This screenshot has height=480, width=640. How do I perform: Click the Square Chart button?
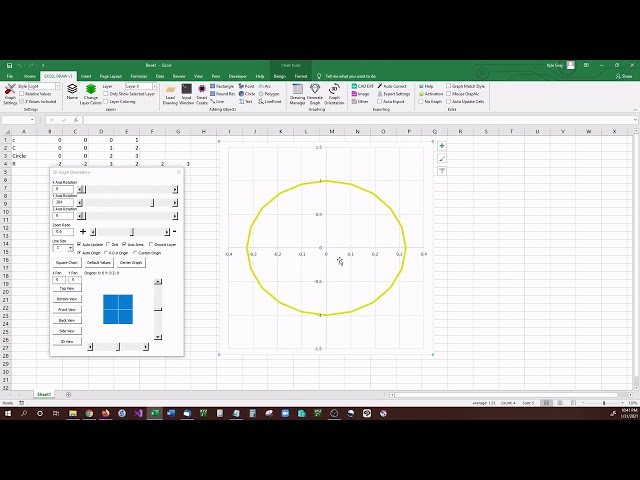(67, 262)
